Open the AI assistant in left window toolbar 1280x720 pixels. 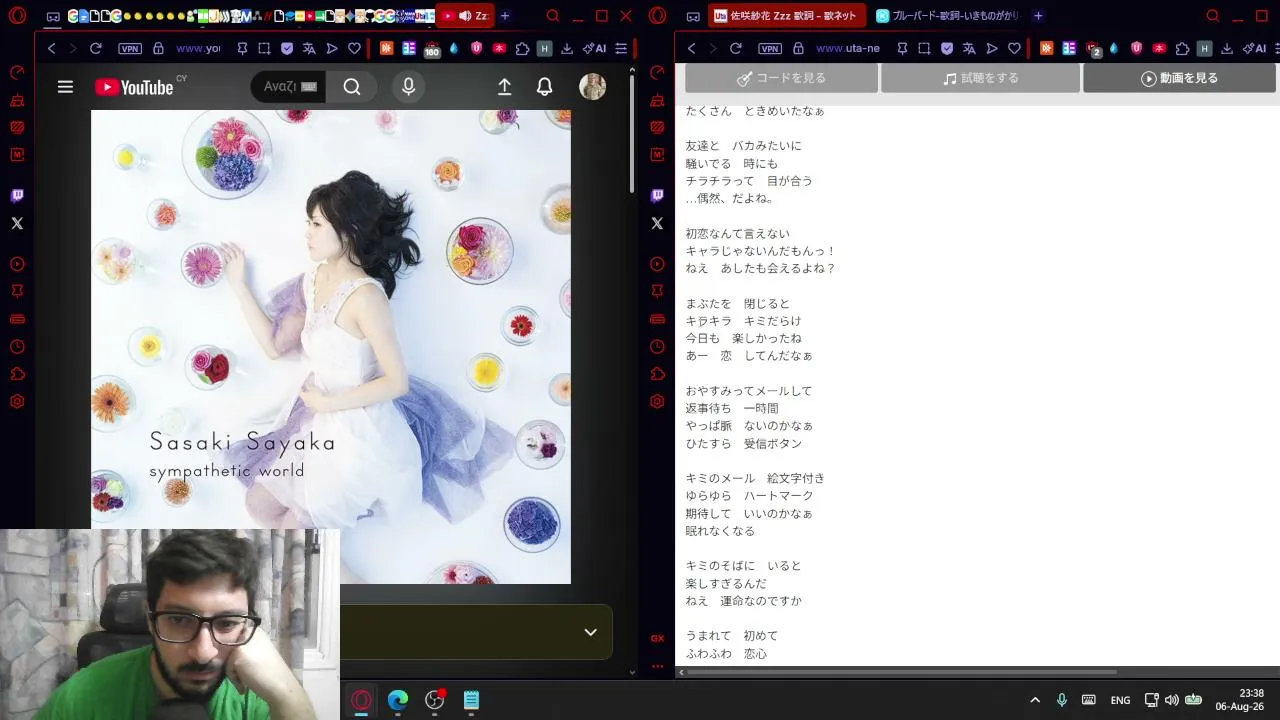[595, 48]
